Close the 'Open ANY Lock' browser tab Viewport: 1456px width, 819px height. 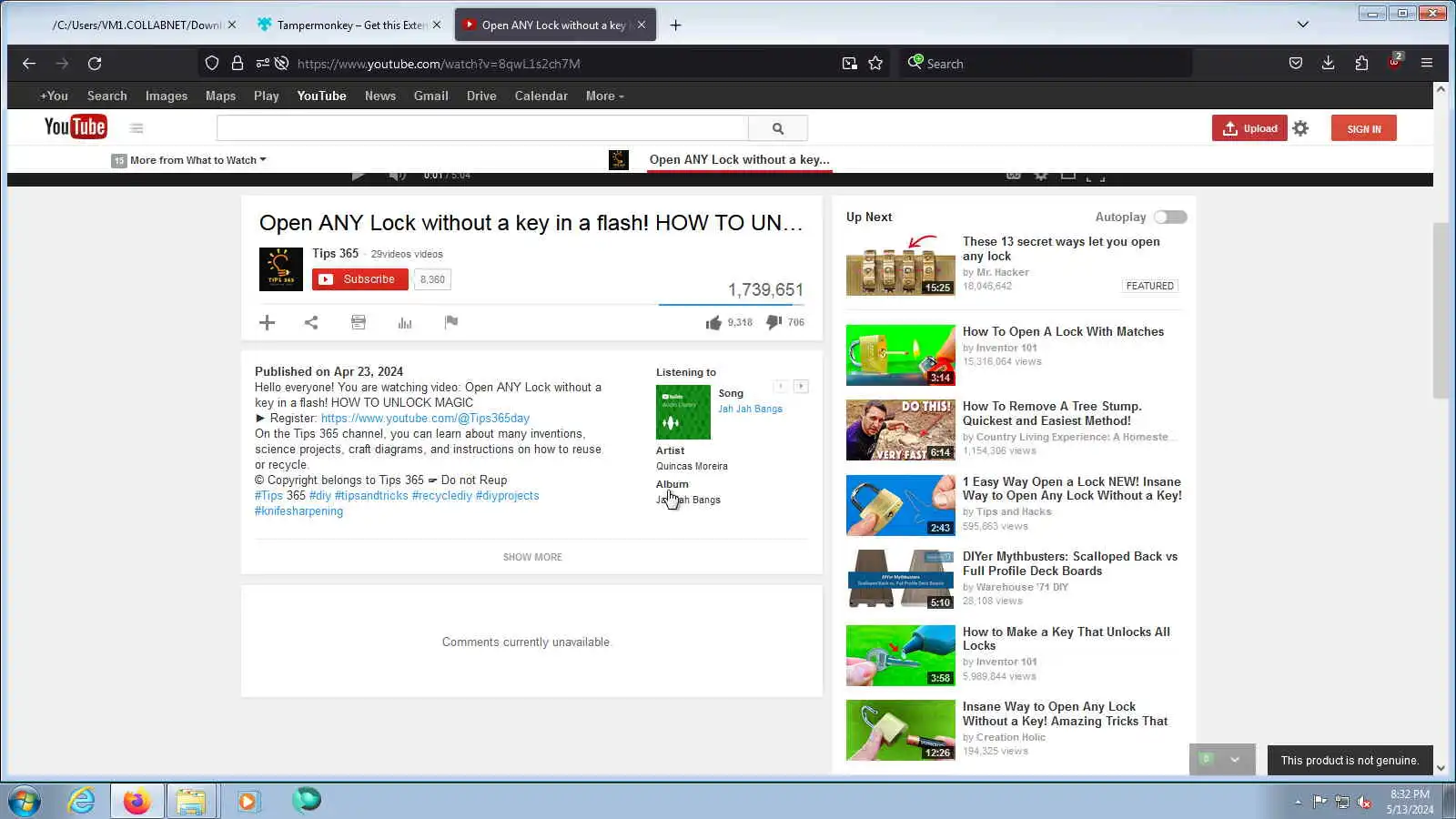point(642,25)
